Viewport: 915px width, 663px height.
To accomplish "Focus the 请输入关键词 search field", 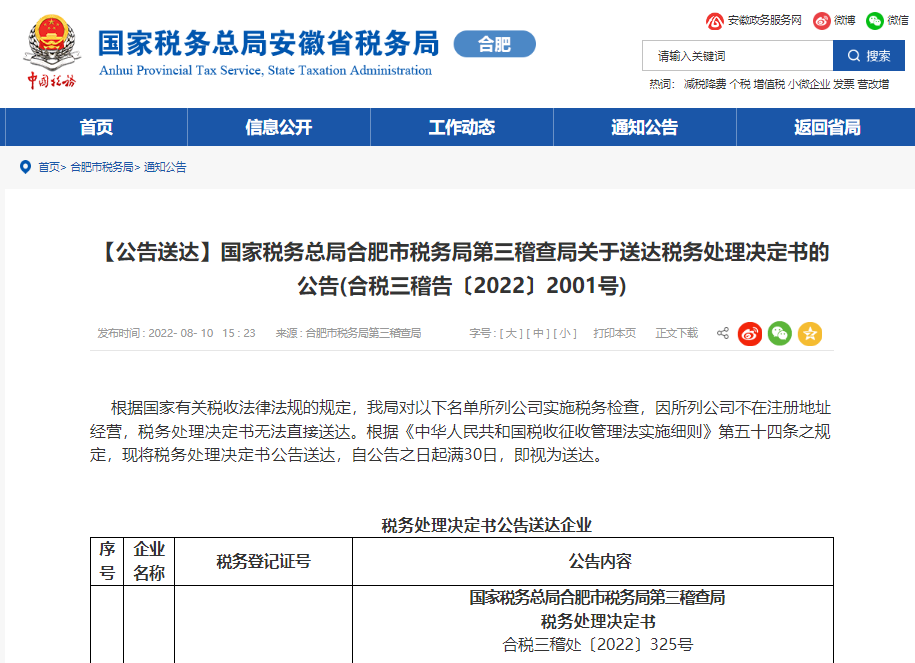I will [x=737, y=56].
